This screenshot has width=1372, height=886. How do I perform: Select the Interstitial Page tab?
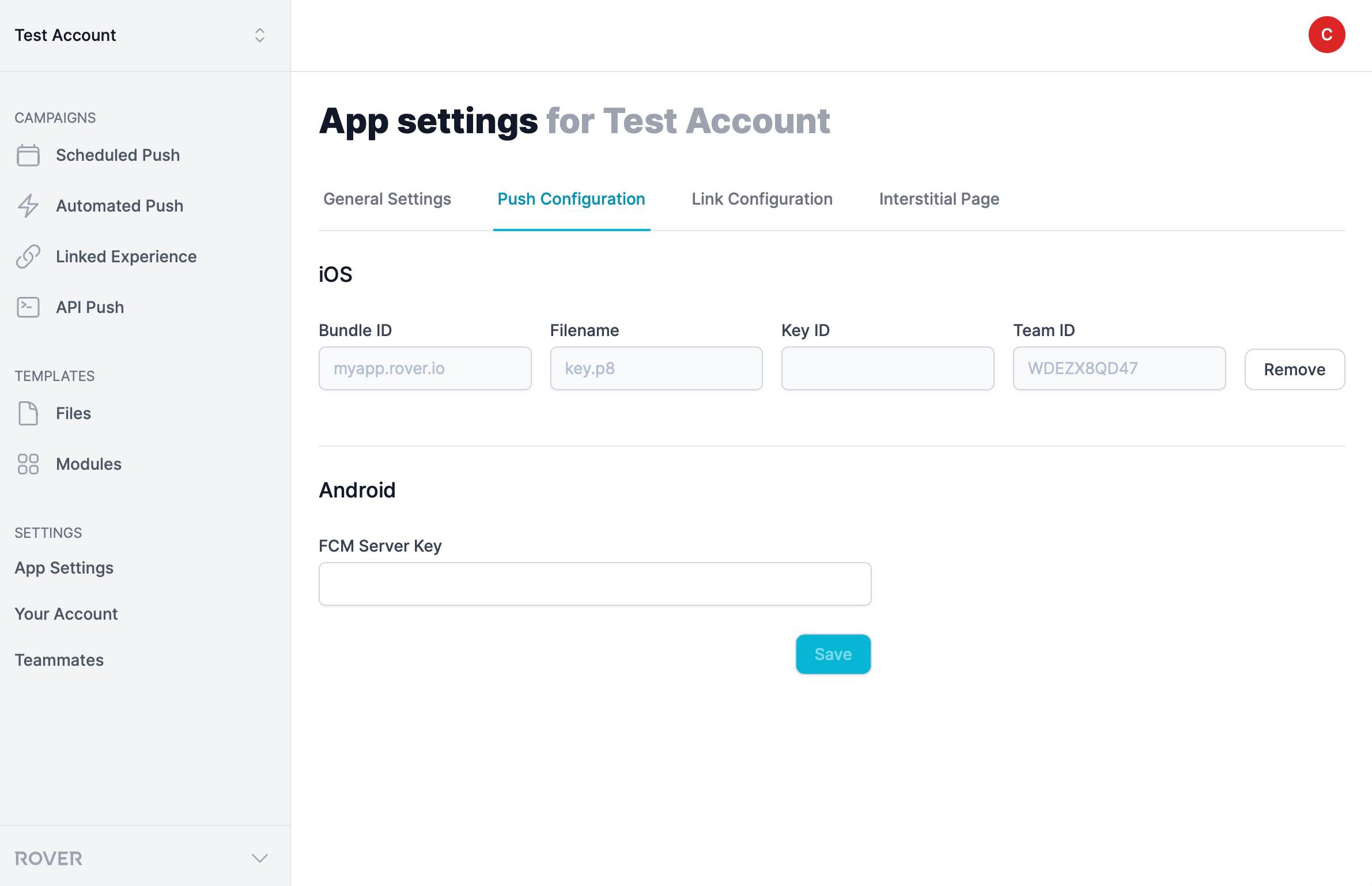coord(939,199)
